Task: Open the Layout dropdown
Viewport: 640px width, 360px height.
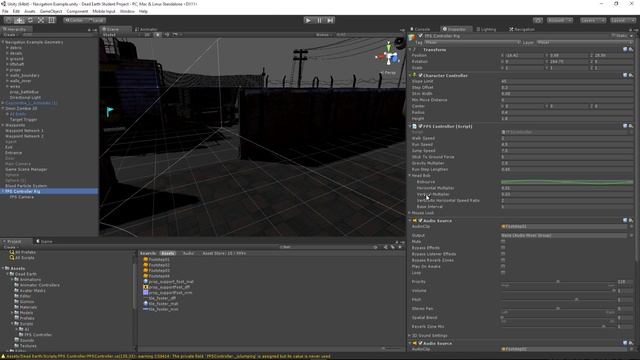Action: pyautogui.click(x=623, y=20)
